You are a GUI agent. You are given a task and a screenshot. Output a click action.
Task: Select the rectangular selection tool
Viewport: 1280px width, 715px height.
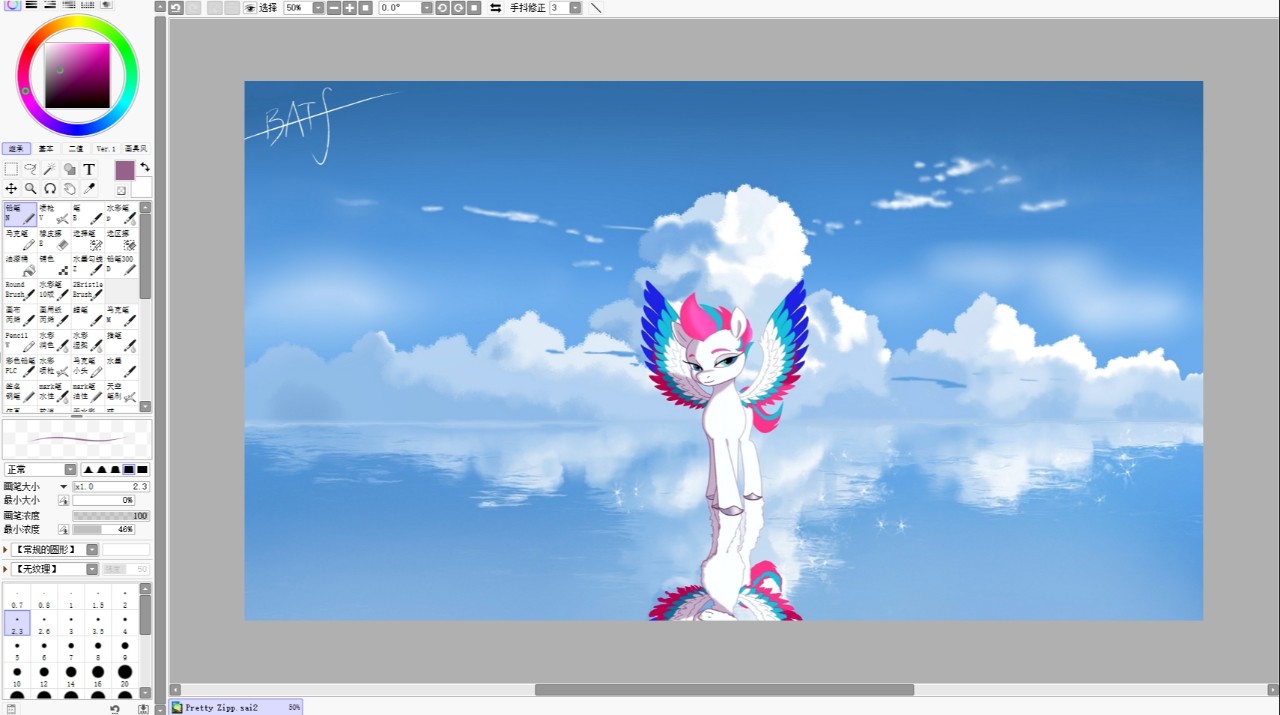click(x=11, y=169)
